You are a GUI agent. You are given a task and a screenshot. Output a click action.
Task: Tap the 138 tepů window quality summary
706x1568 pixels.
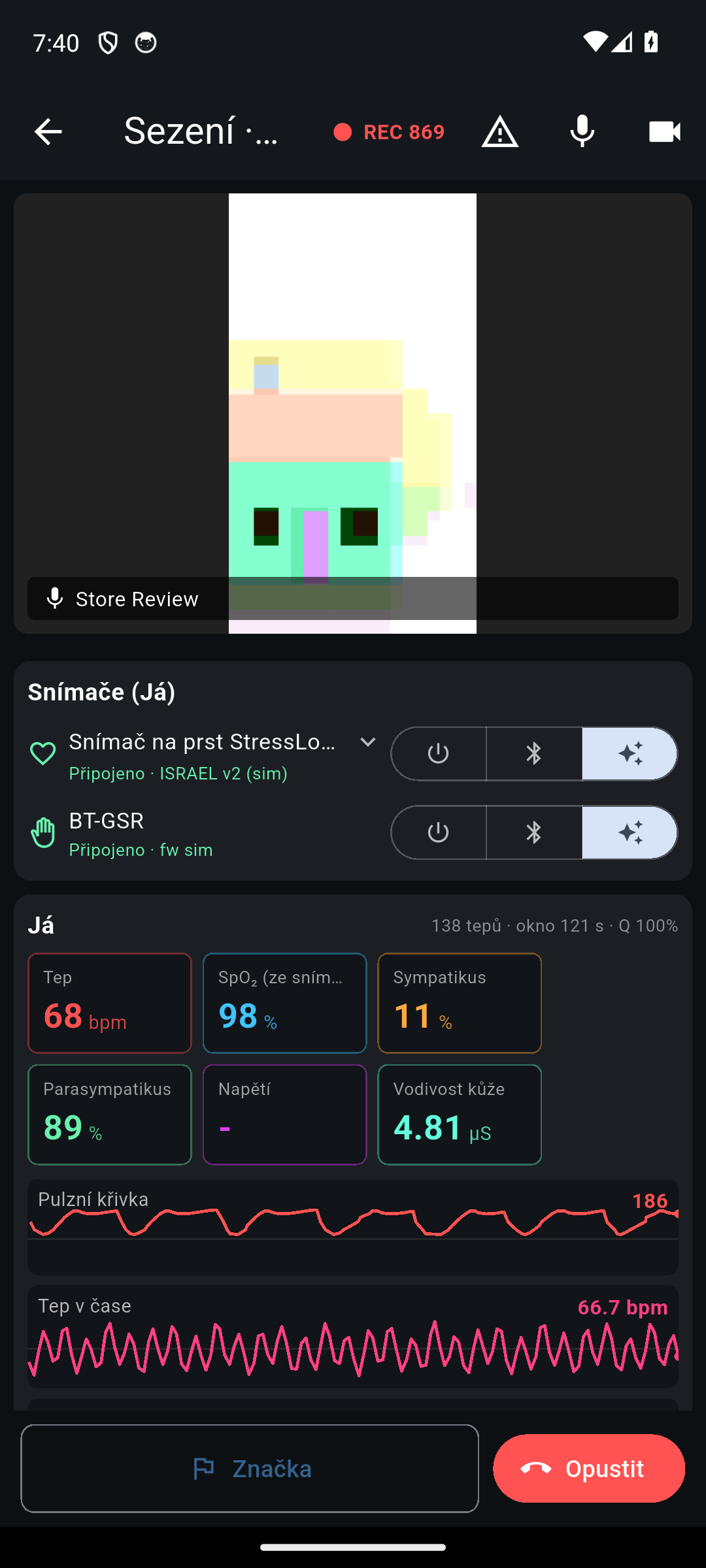[554, 926]
